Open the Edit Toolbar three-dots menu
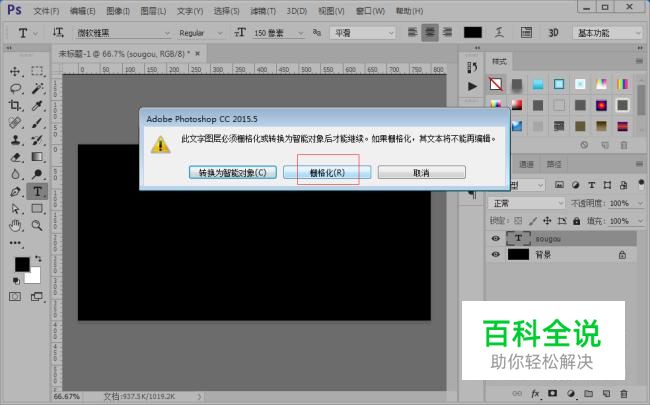 click(x=15, y=243)
